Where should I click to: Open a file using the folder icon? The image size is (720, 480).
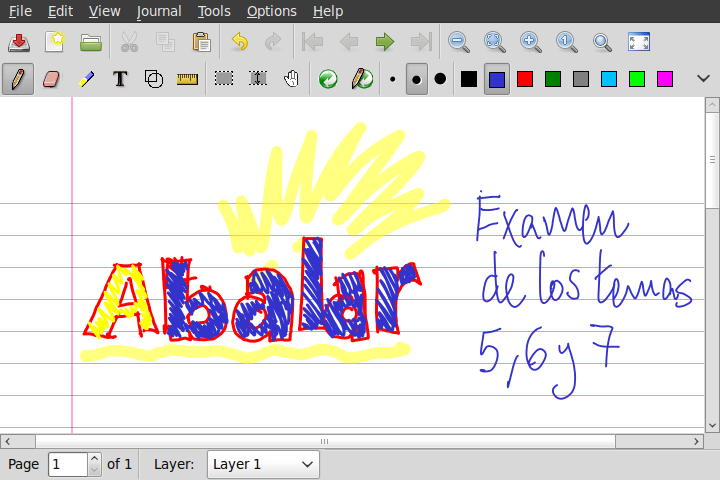click(x=91, y=42)
